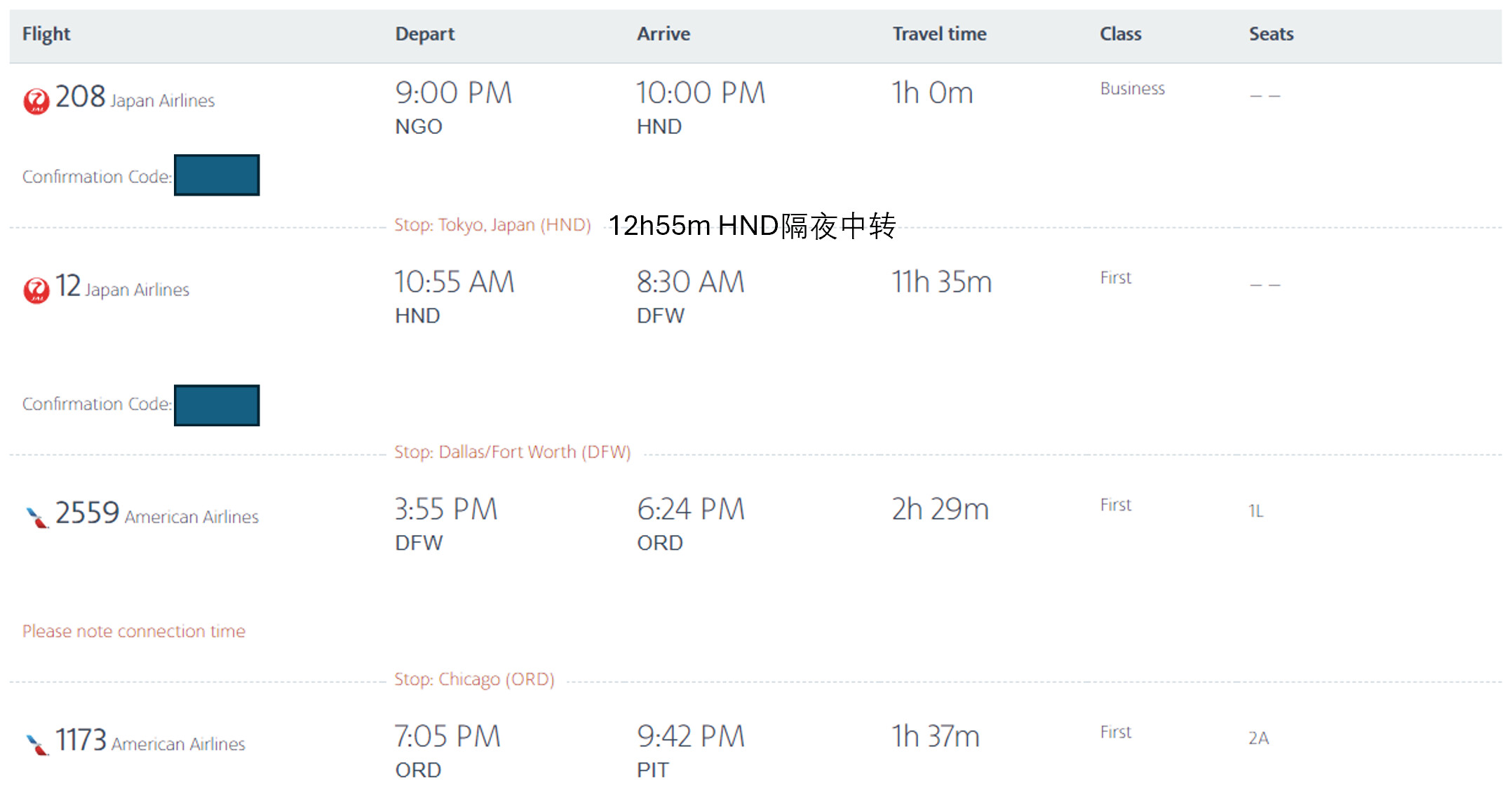The height and width of the screenshot is (812, 1503).
Task: Click the redacted confirmation code for flight 208
Action: pos(217,175)
